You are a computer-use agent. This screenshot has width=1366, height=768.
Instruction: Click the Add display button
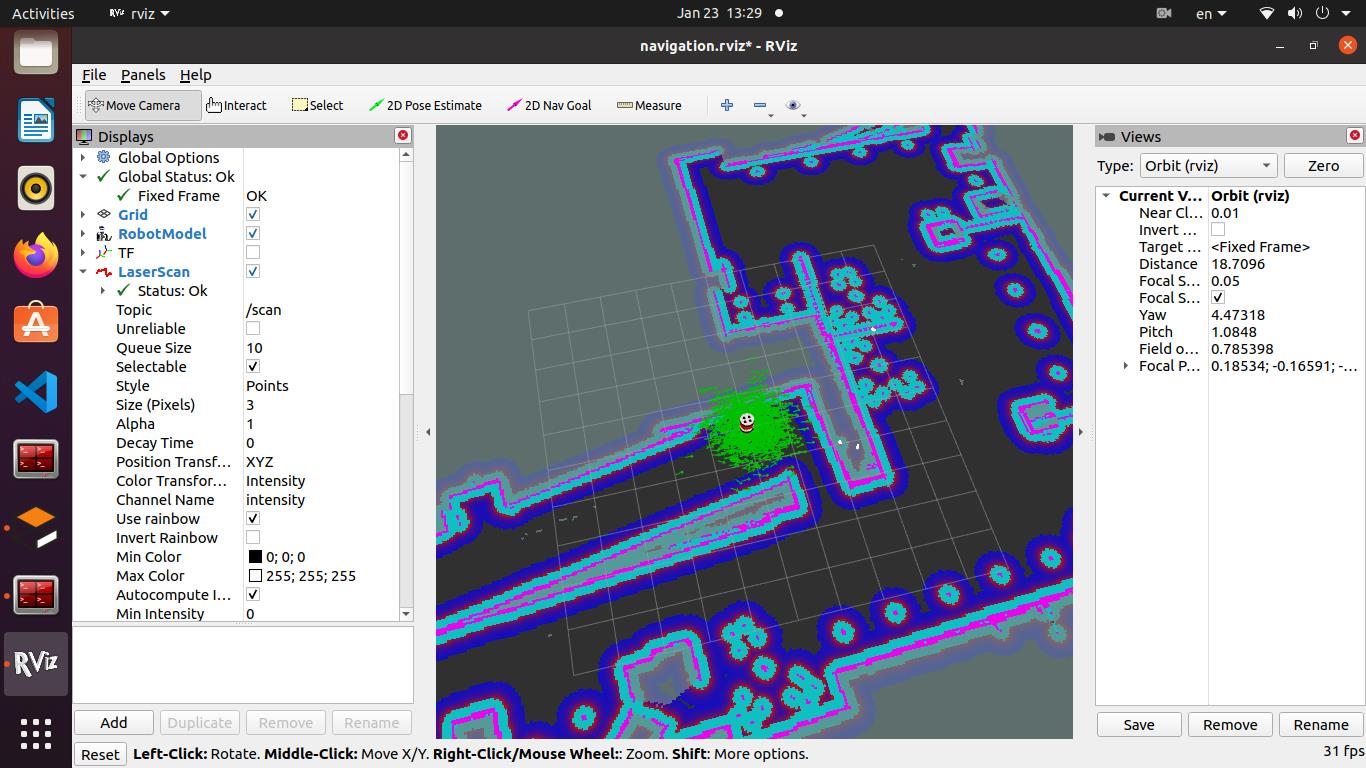pos(114,723)
